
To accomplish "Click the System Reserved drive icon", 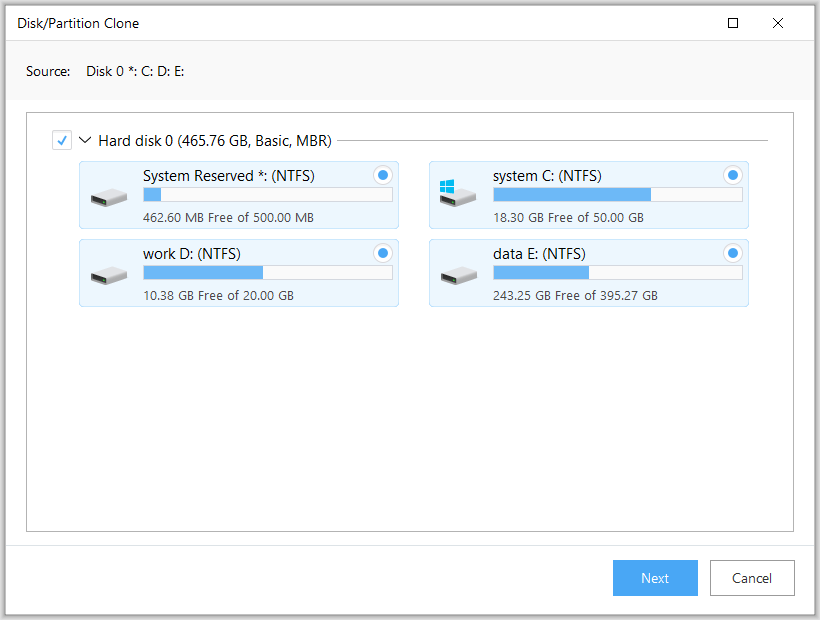I will point(107,195).
